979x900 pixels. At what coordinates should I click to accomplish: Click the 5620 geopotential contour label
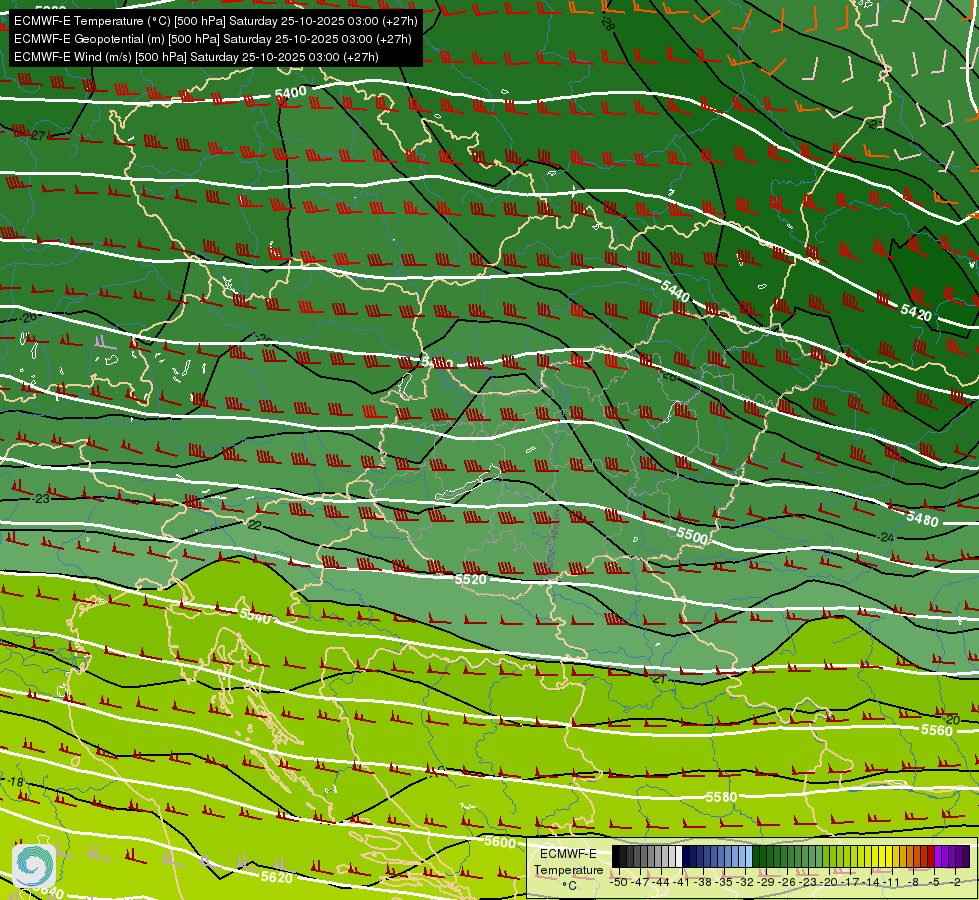click(277, 878)
